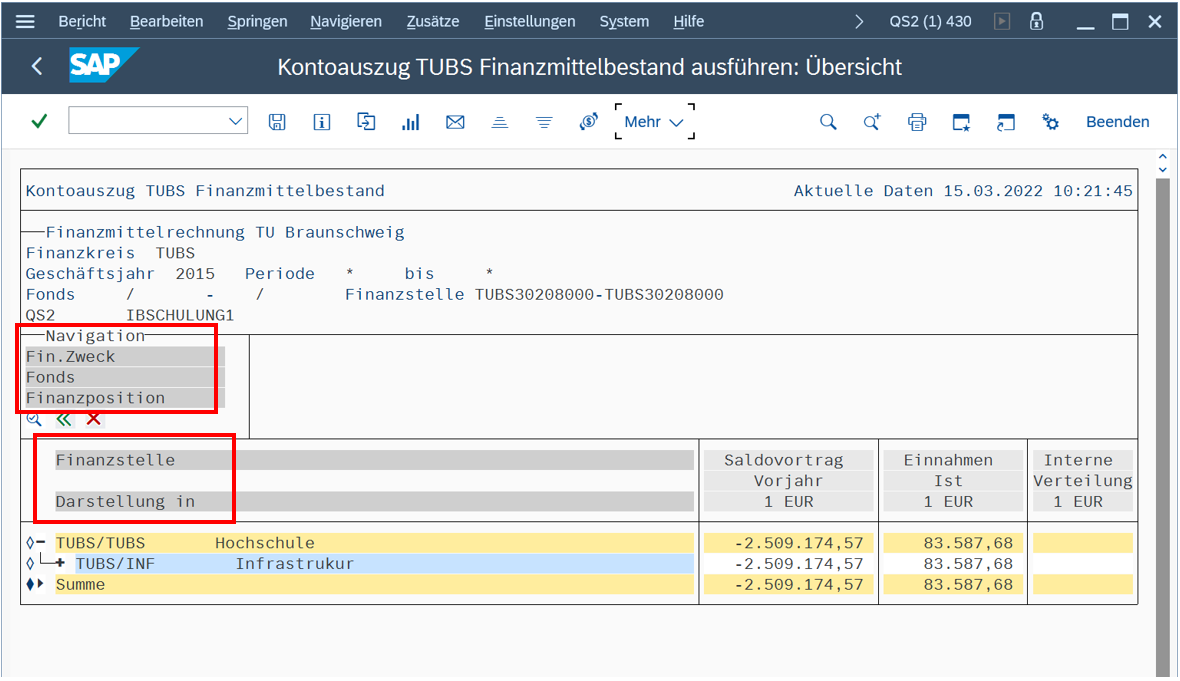Click the currency conversion icon
Viewport: 1180px width, 681px height.
[588, 122]
